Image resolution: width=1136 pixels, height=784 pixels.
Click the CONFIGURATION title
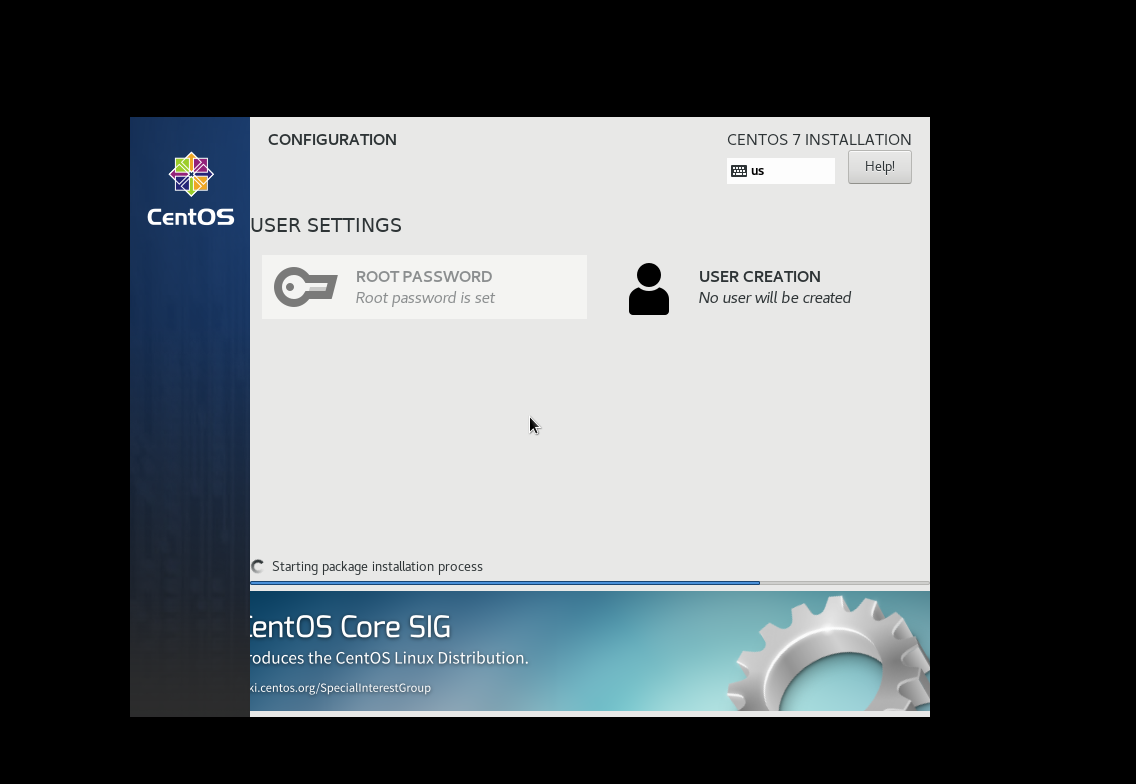[333, 139]
